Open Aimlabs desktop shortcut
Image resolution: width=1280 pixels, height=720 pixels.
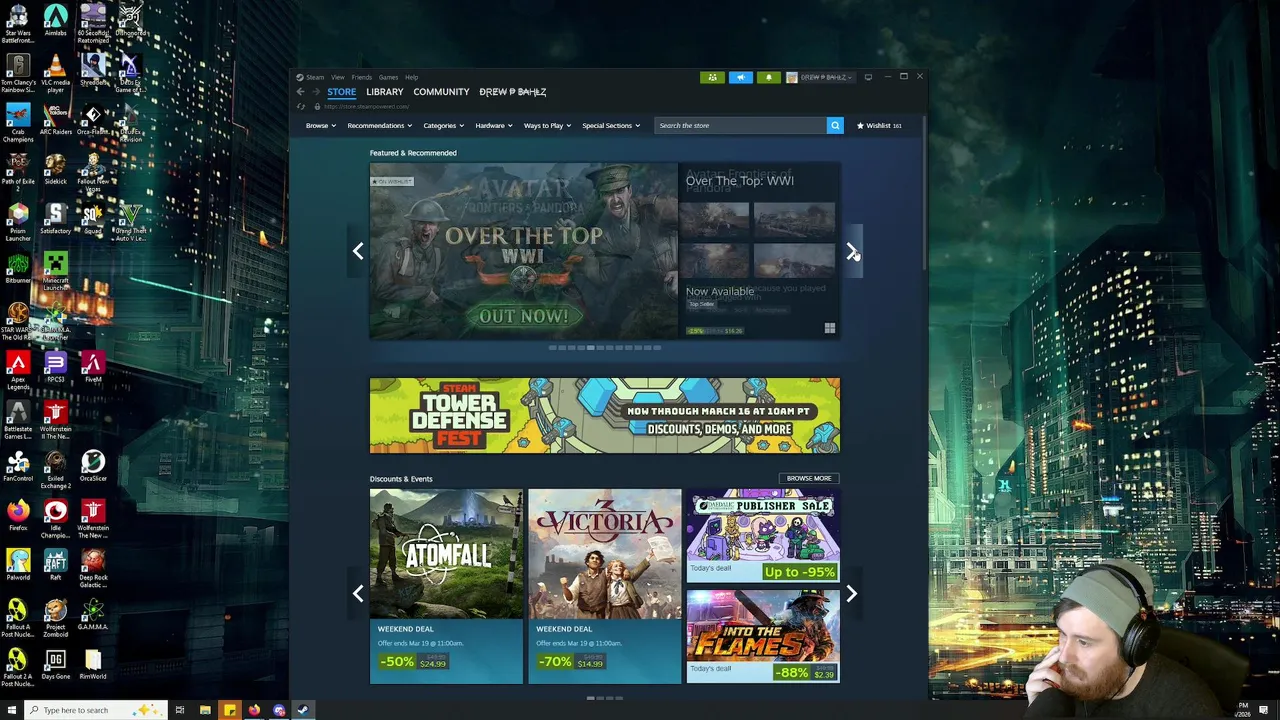tap(55, 22)
